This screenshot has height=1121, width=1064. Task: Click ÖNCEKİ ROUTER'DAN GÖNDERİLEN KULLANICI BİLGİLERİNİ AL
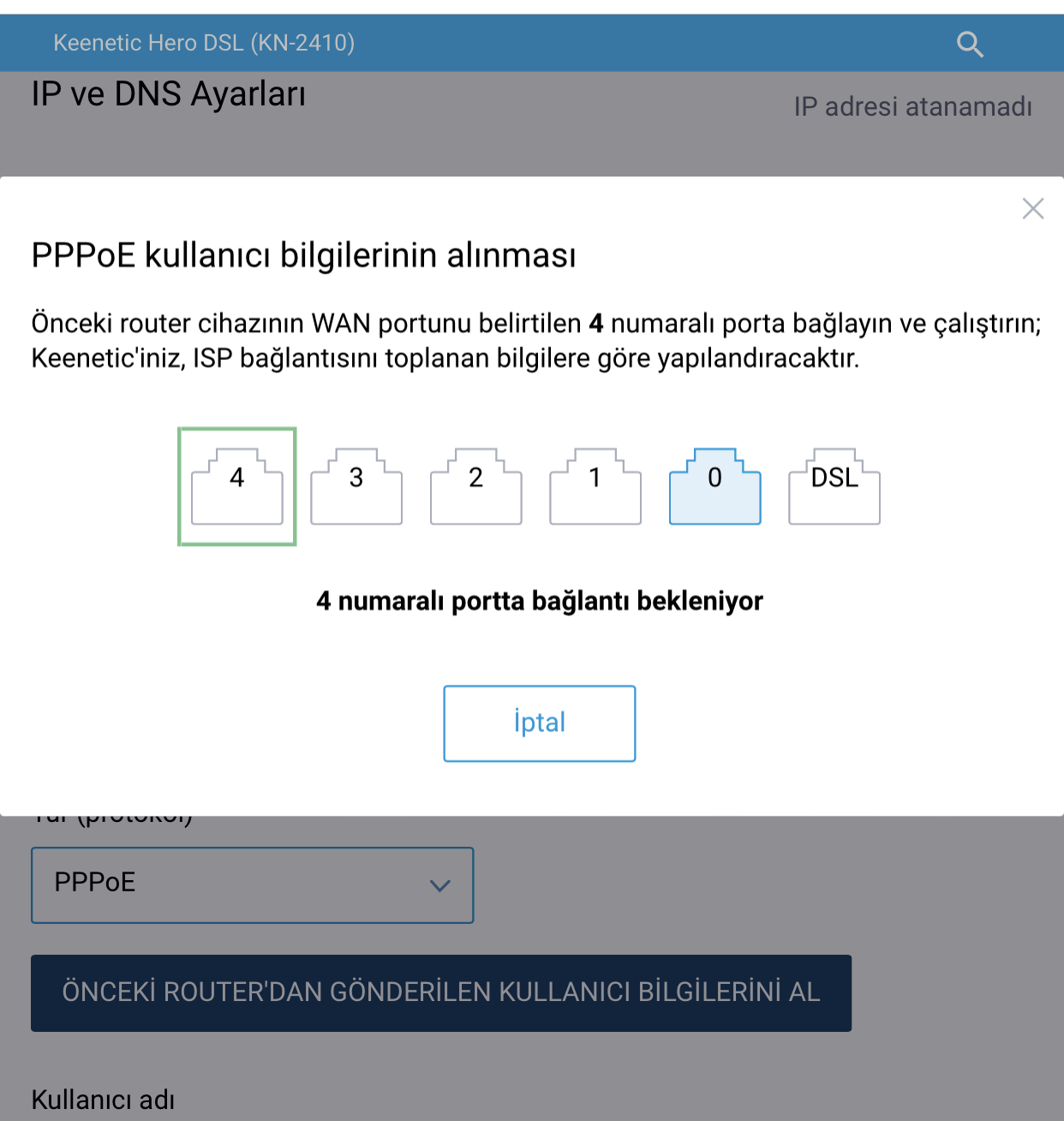(441, 992)
